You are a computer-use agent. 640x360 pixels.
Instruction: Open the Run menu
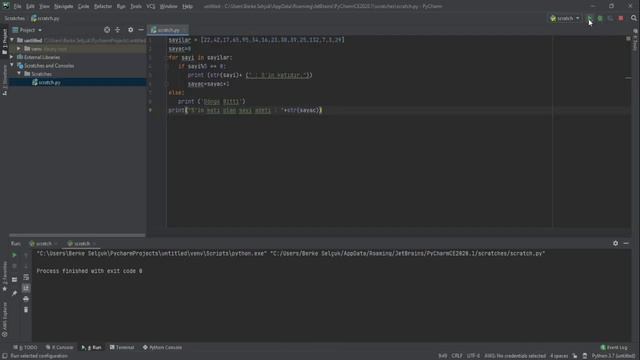click(121, 7)
